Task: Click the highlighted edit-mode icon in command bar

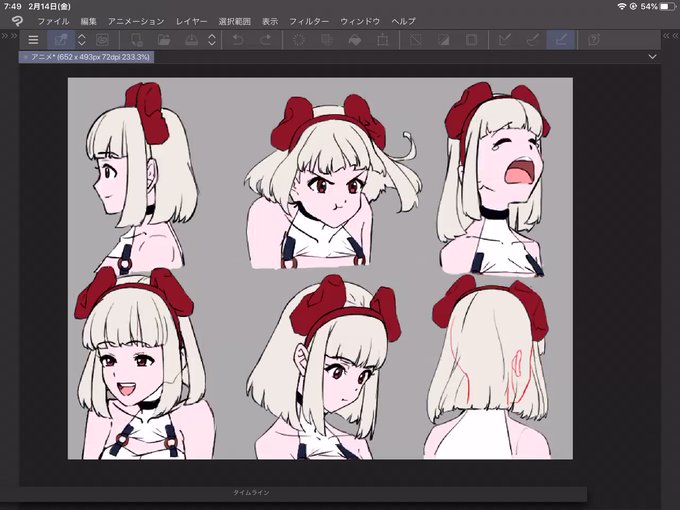Action: [61, 40]
